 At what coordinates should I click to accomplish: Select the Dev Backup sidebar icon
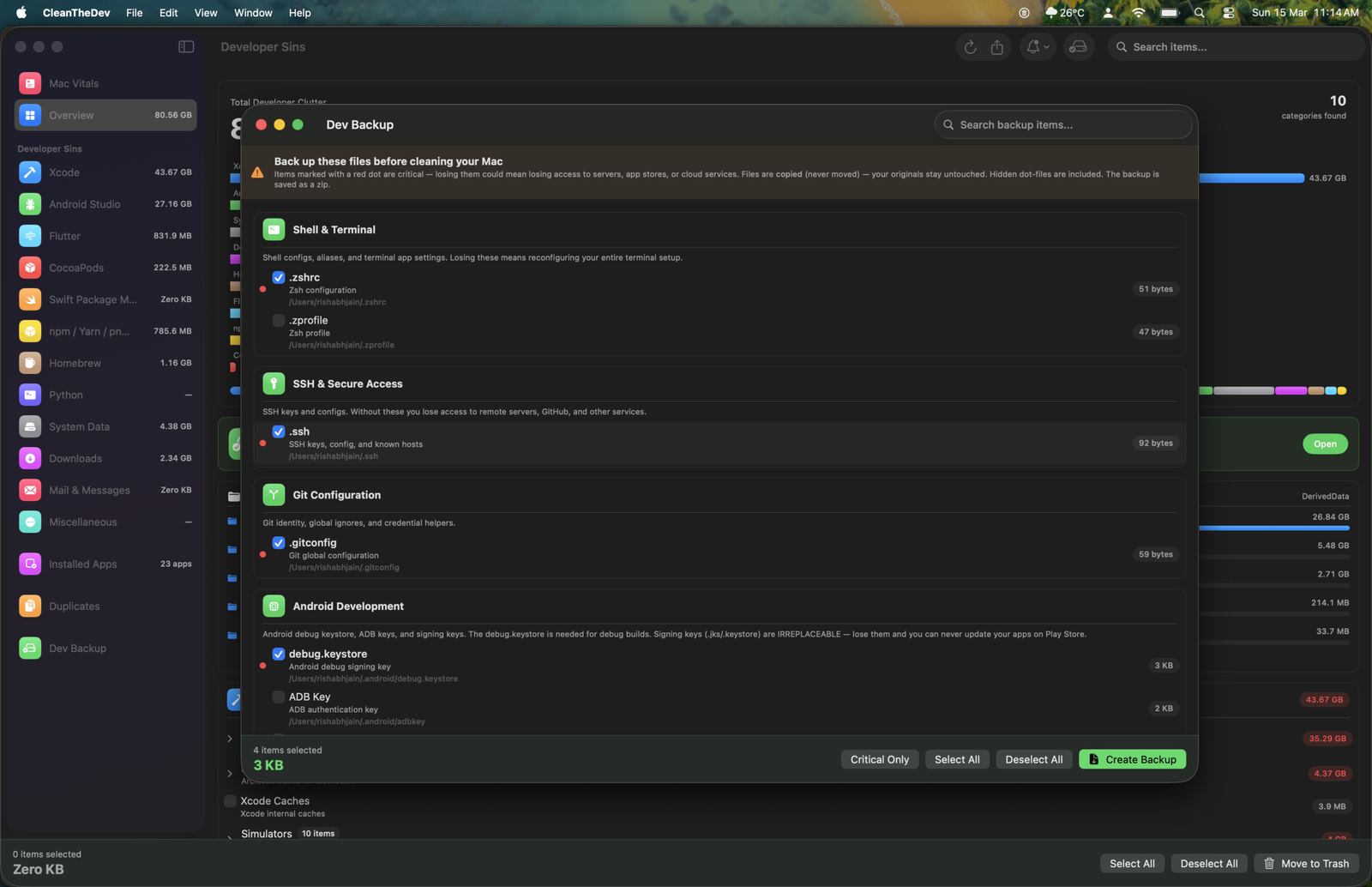tap(30, 648)
